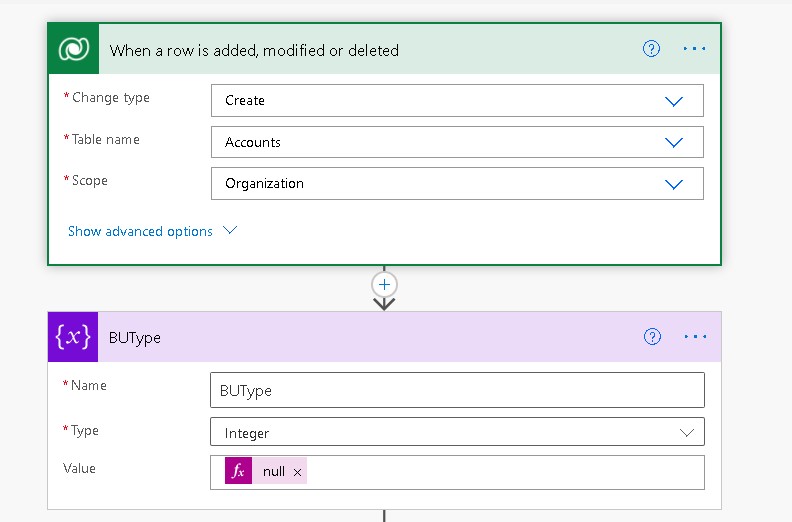The width and height of the screenshot is (792, 522).
Task: Open help for the Dataverse trigger
Action: tap(651, 49)
